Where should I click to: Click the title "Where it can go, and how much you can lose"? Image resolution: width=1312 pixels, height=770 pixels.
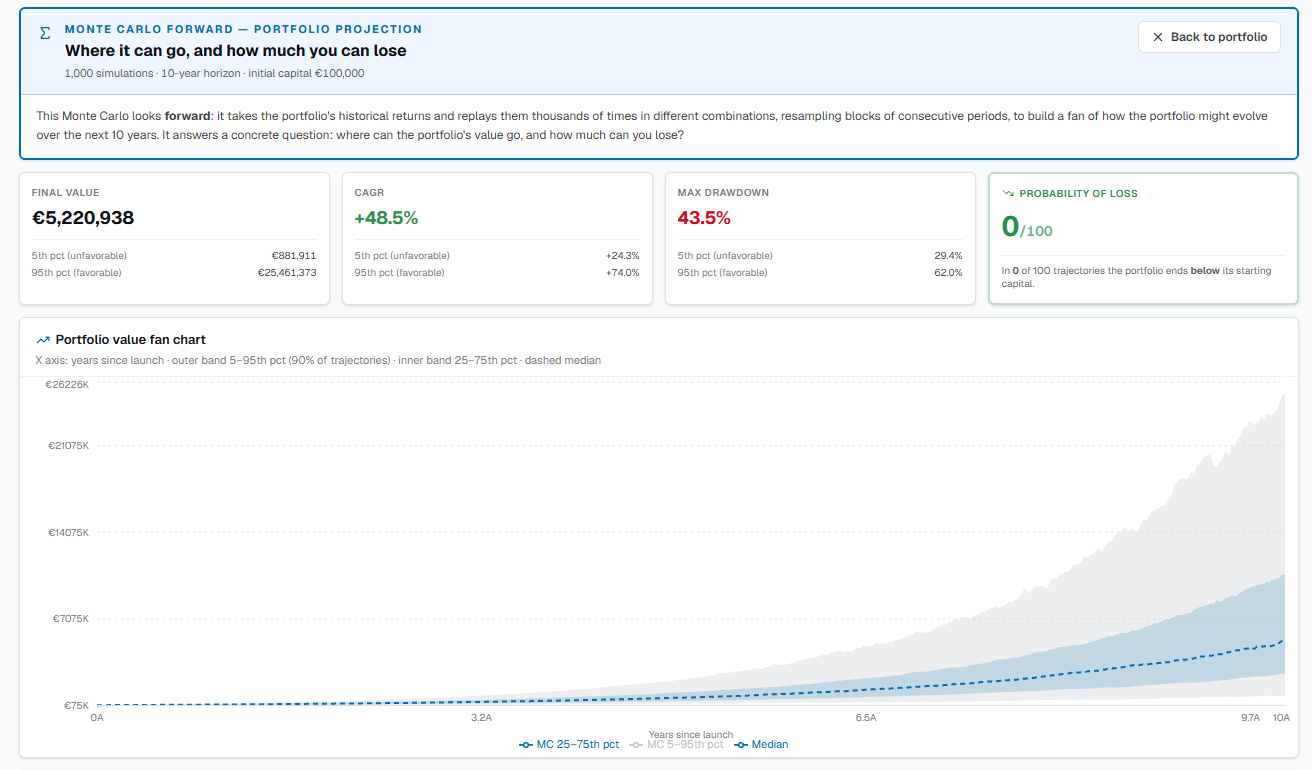point(236,50)
